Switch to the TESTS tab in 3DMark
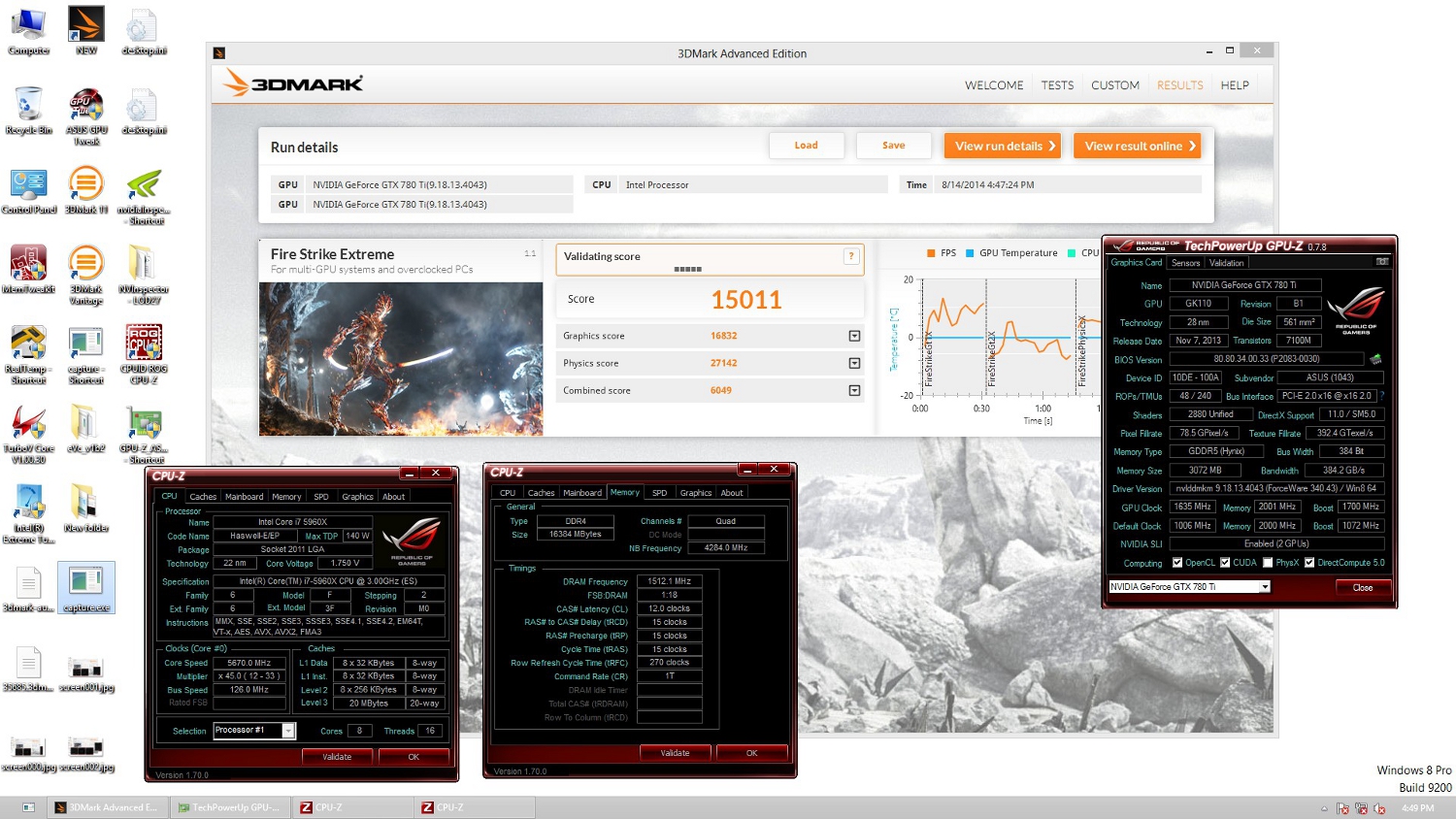Screen dimensions: 1456x819 1057,85
